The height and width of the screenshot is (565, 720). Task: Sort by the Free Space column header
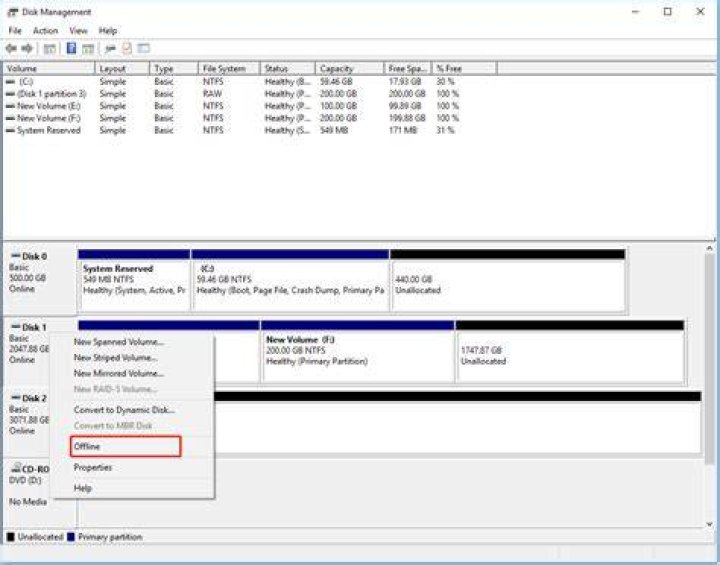tap(408, 68)
